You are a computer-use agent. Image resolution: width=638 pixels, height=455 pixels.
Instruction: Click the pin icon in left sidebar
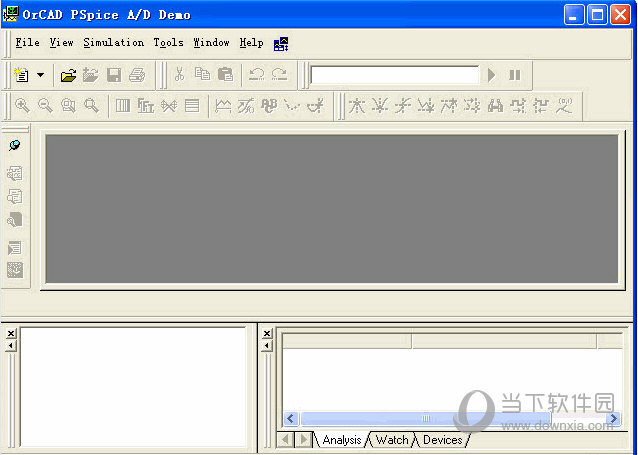15,146
